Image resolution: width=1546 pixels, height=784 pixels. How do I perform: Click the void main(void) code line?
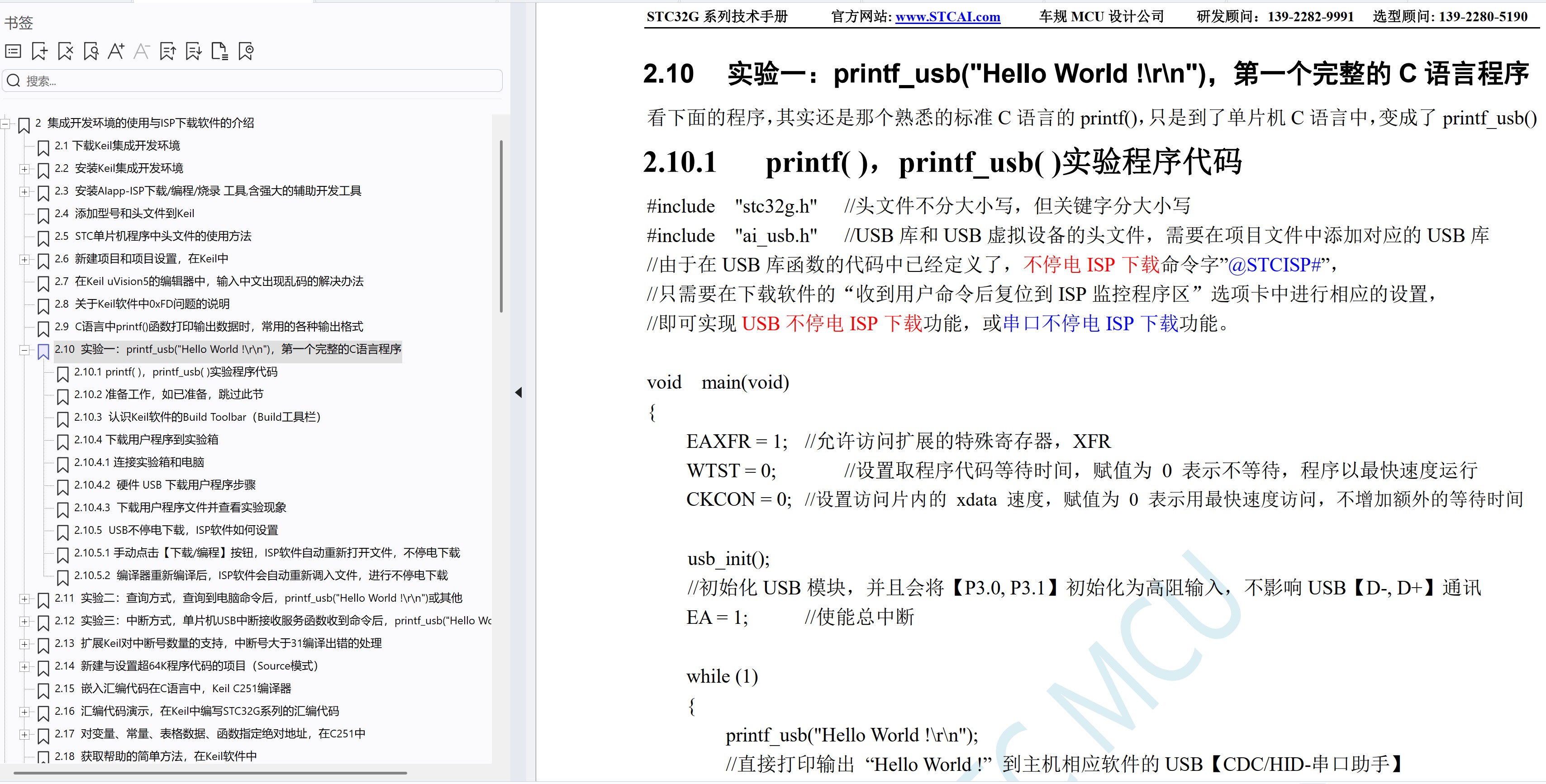point(718,382)
